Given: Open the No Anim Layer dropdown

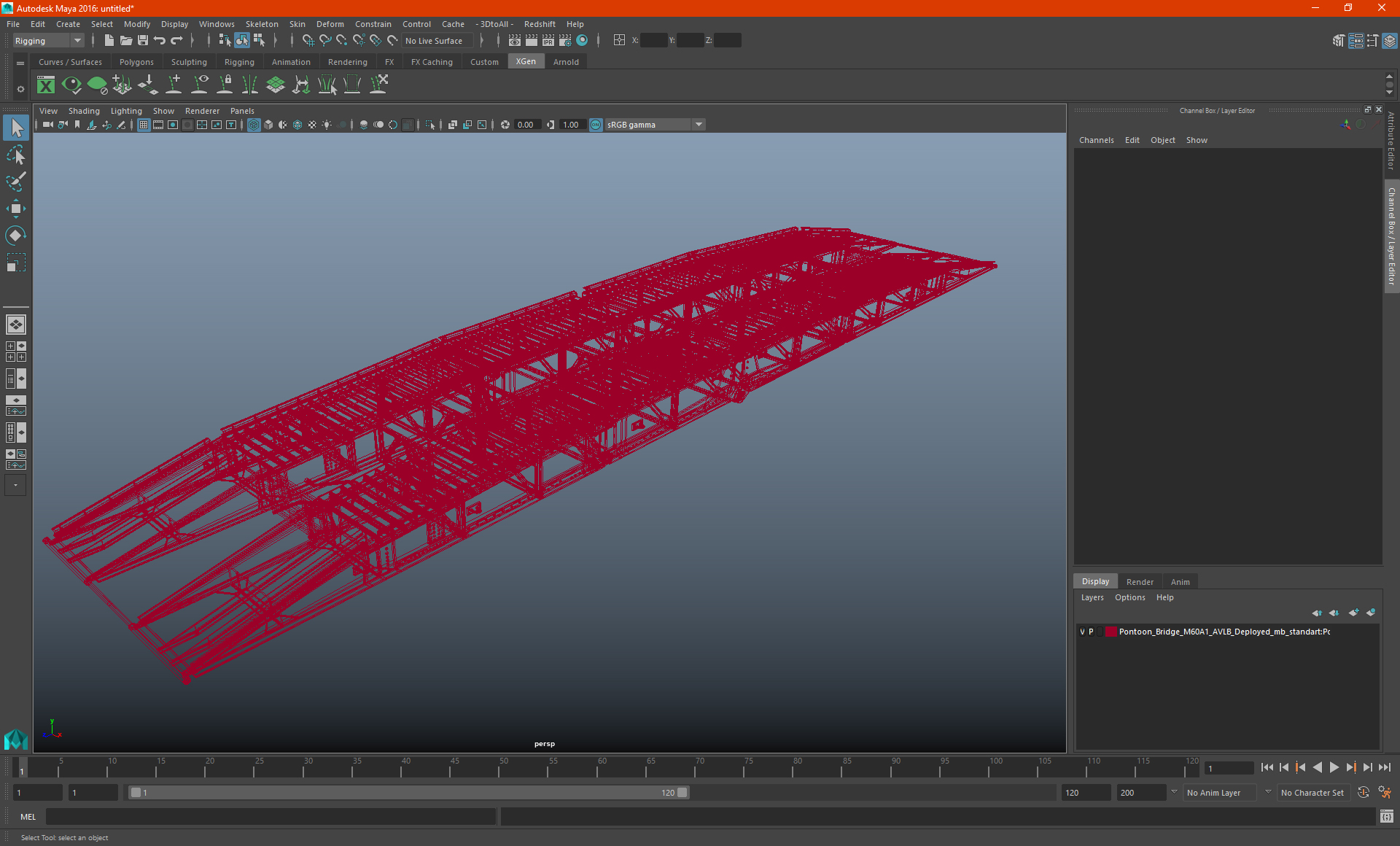Looking at the screenshot, I should (1221, 793).
